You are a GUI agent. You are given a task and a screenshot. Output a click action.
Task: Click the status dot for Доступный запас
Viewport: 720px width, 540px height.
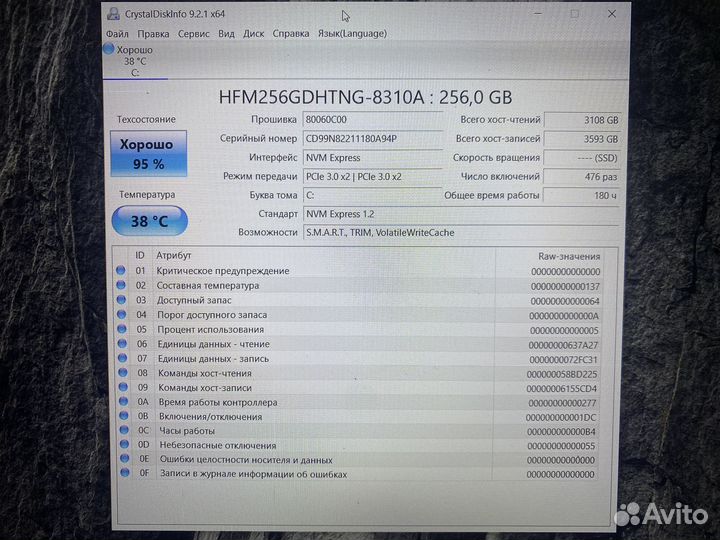pos(121,300)
